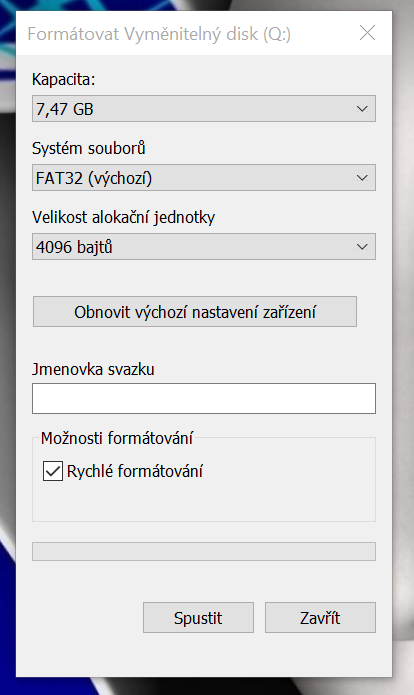The image size is (414, 695).
Task: Click the Velikost alokační jednotky label
Action: (x=124, y=217)
